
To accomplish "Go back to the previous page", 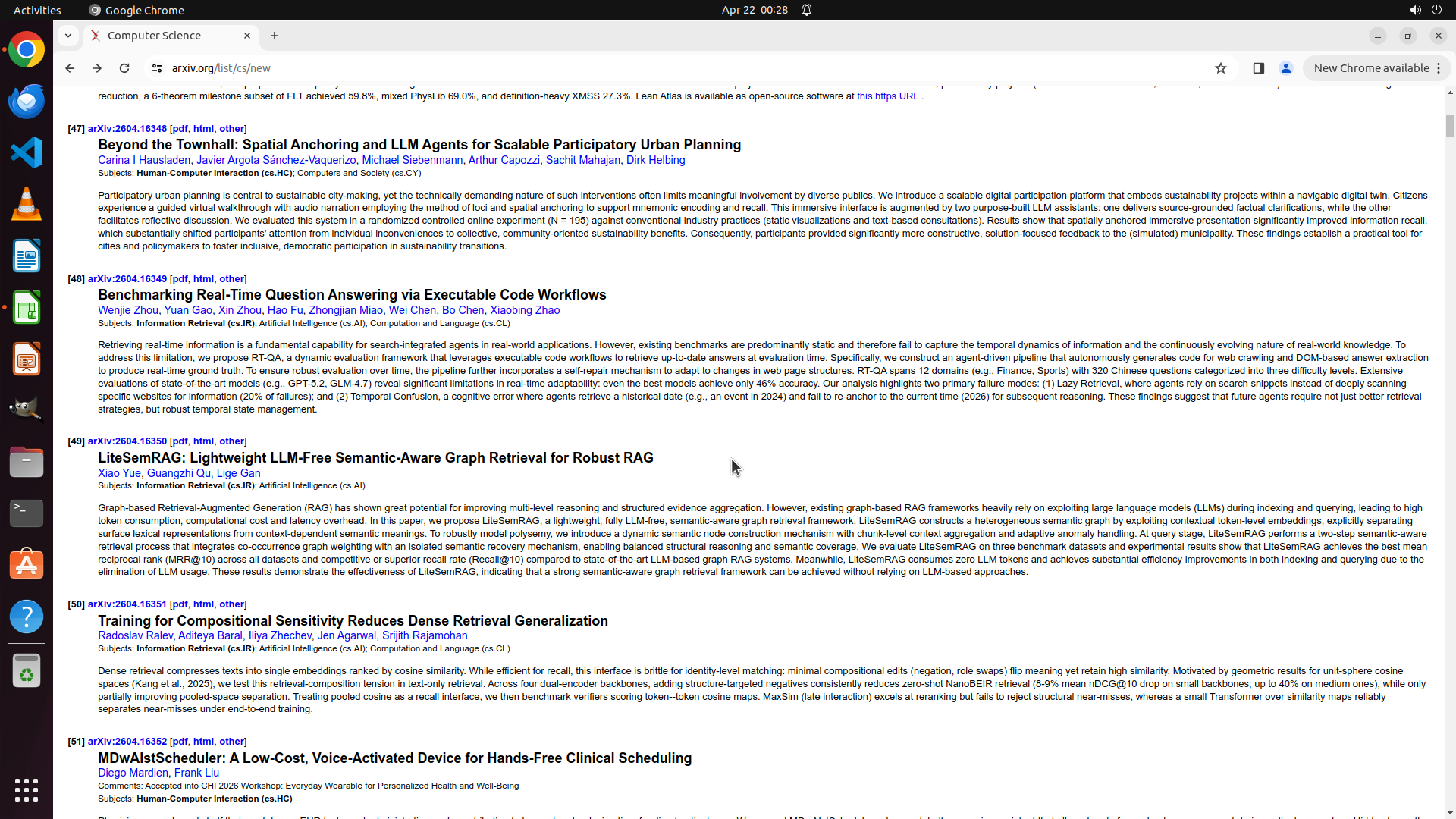I will point(70,68).
